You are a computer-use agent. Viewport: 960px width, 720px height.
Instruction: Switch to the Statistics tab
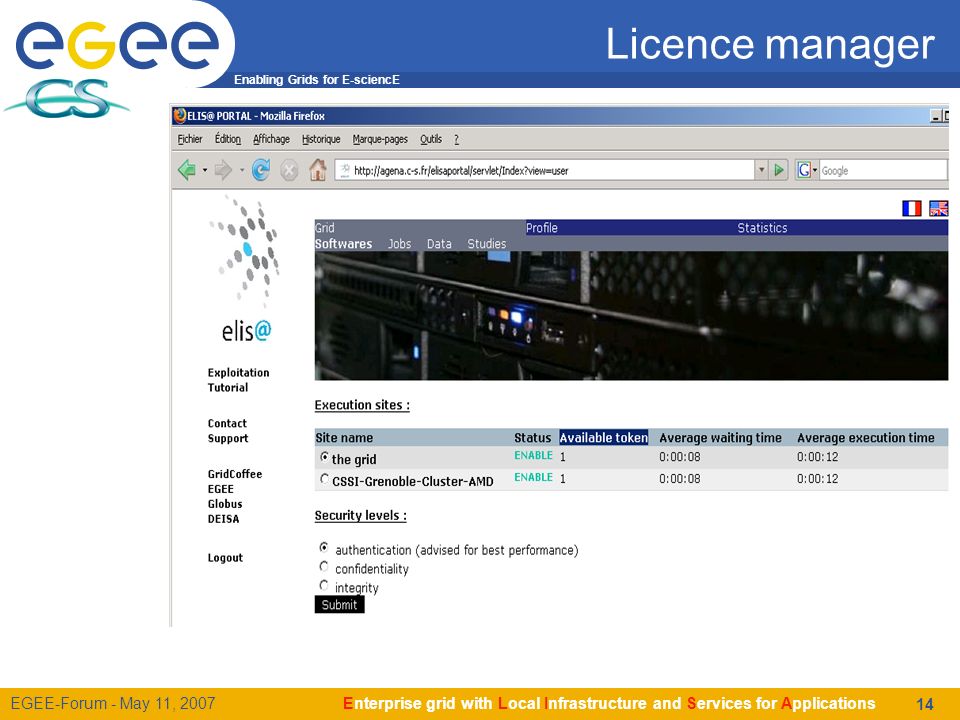coord(762,228)
